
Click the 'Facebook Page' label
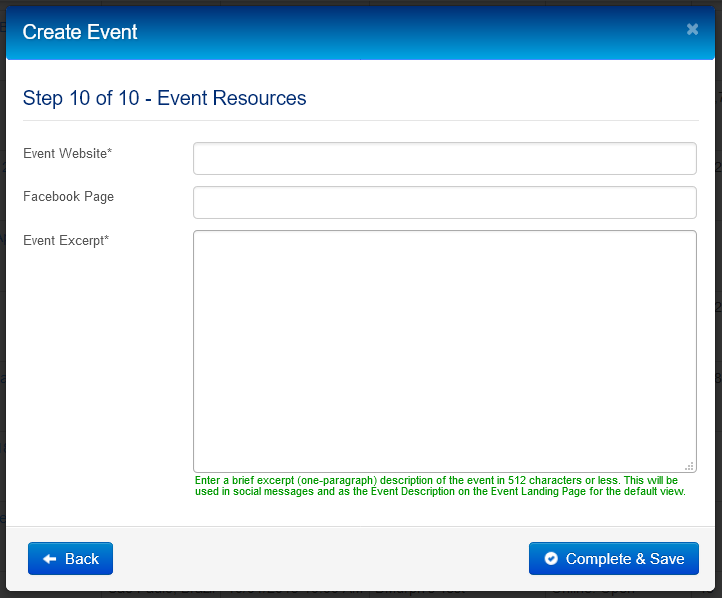pyautogui.click(x=69, y=197)
